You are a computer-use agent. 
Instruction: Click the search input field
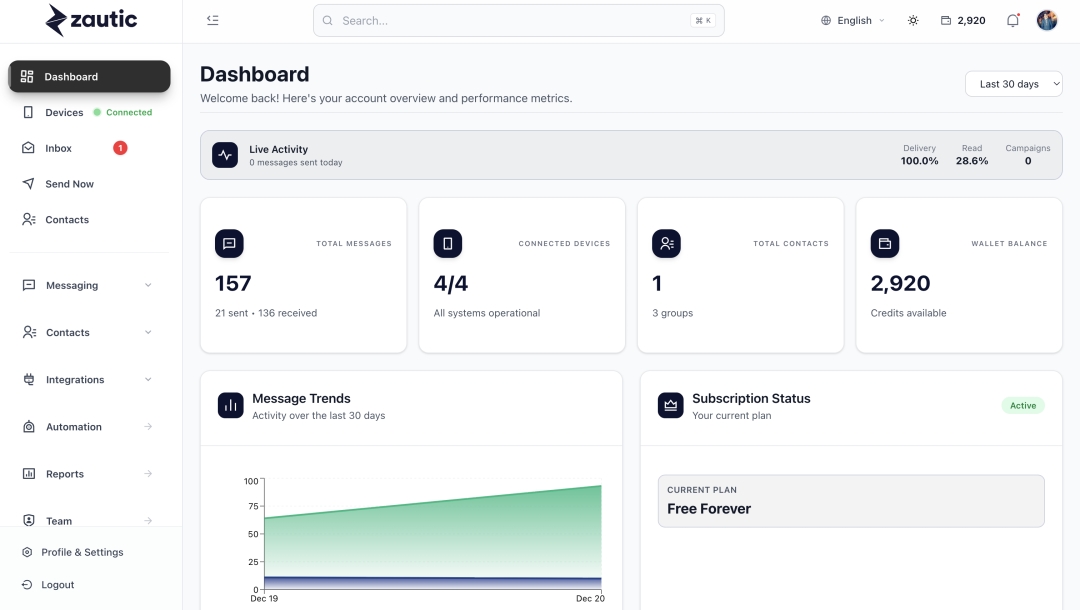[x=510, y=20]
